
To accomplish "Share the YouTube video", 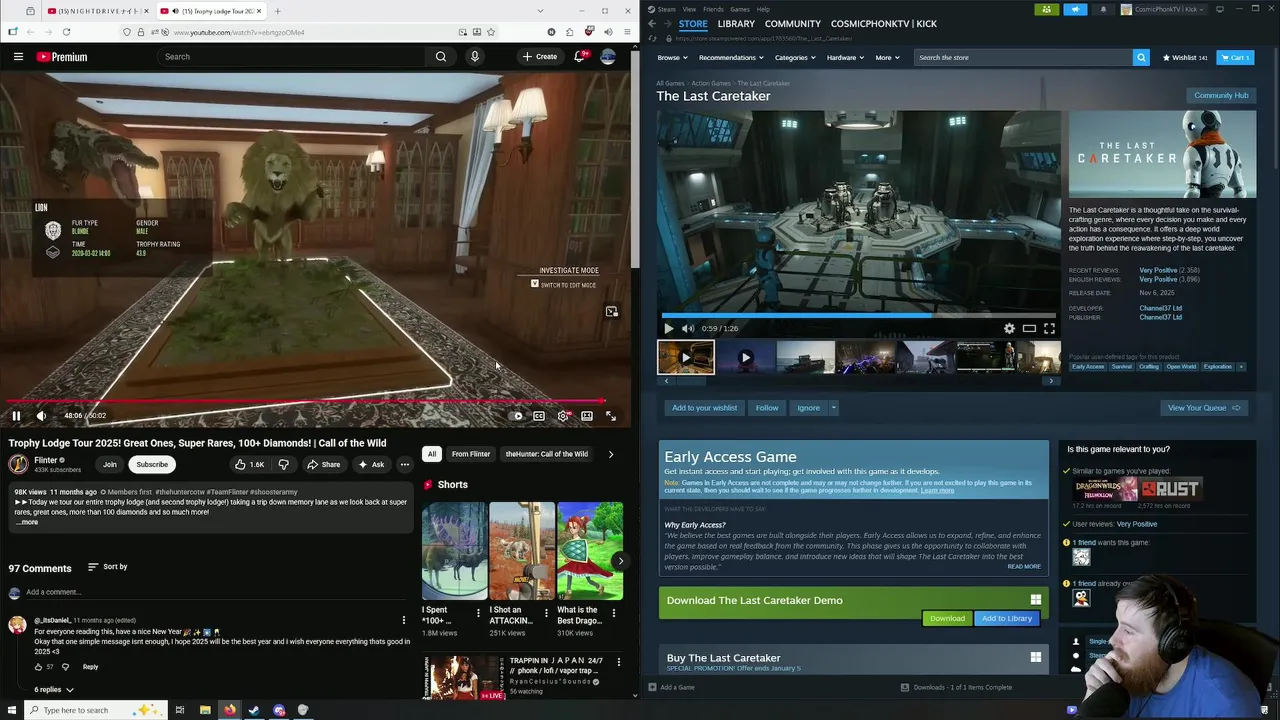I will tap(324, 464).
